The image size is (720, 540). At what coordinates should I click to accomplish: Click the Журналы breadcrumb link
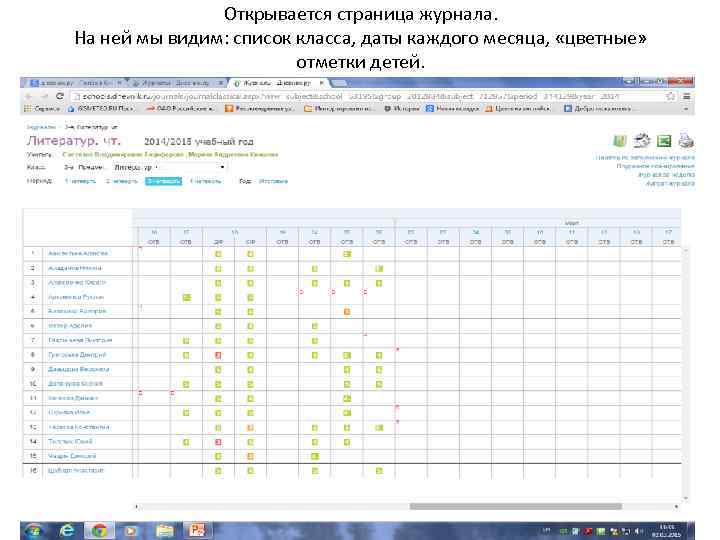tap(41, 127)
